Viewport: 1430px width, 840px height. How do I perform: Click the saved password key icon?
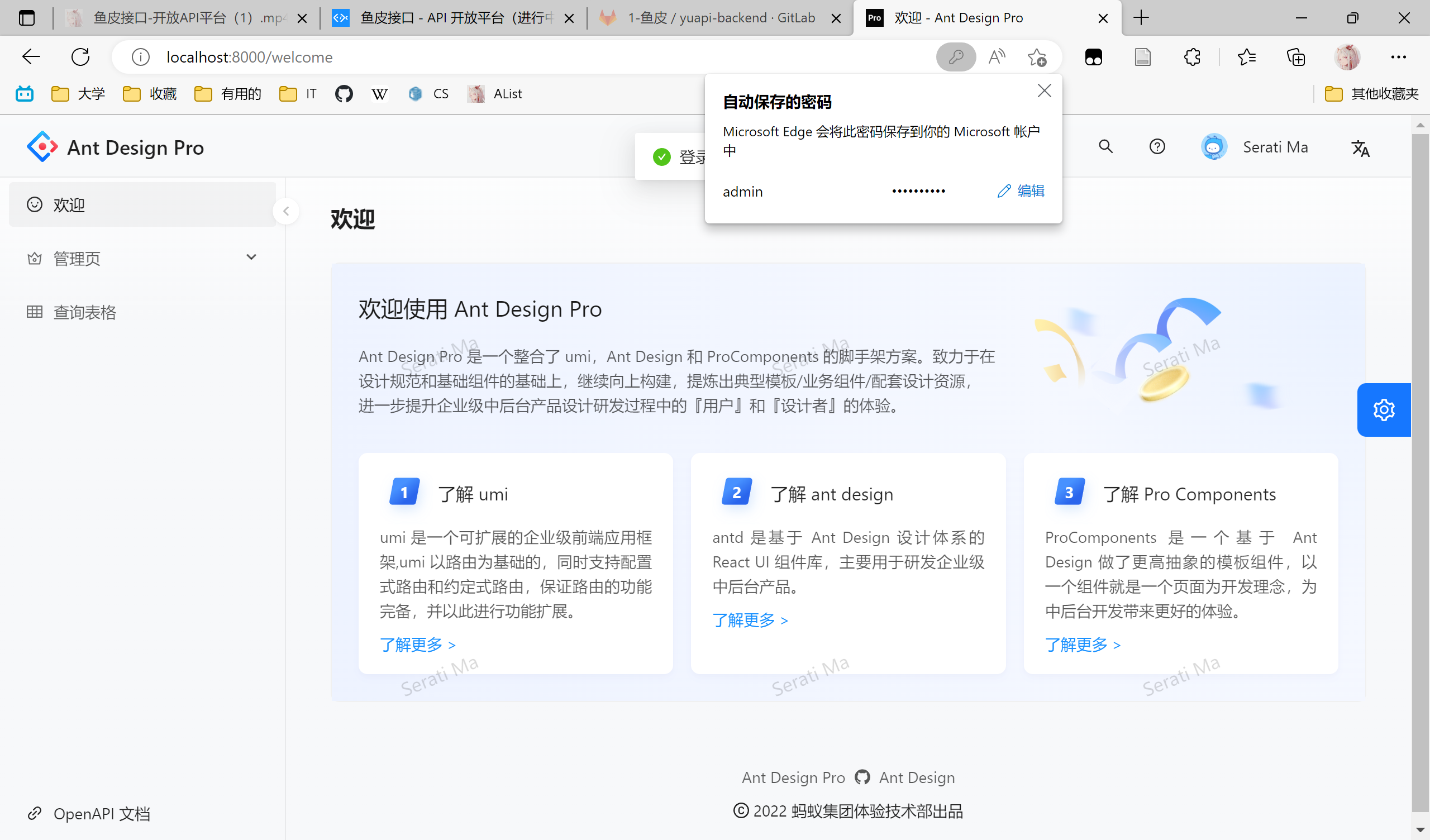point(956,57)
